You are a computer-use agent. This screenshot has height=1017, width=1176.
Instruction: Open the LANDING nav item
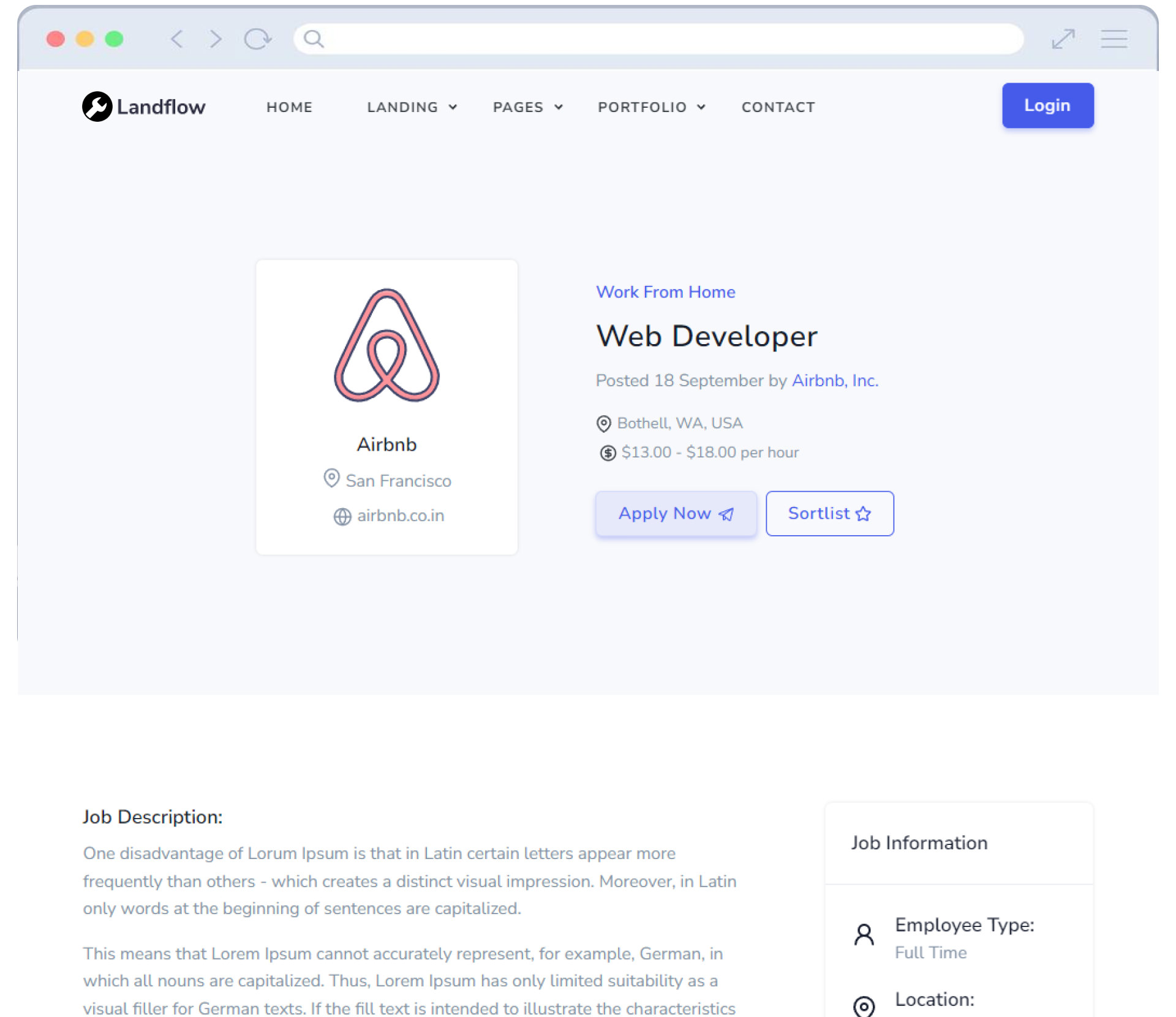click(x=402, y=107)
